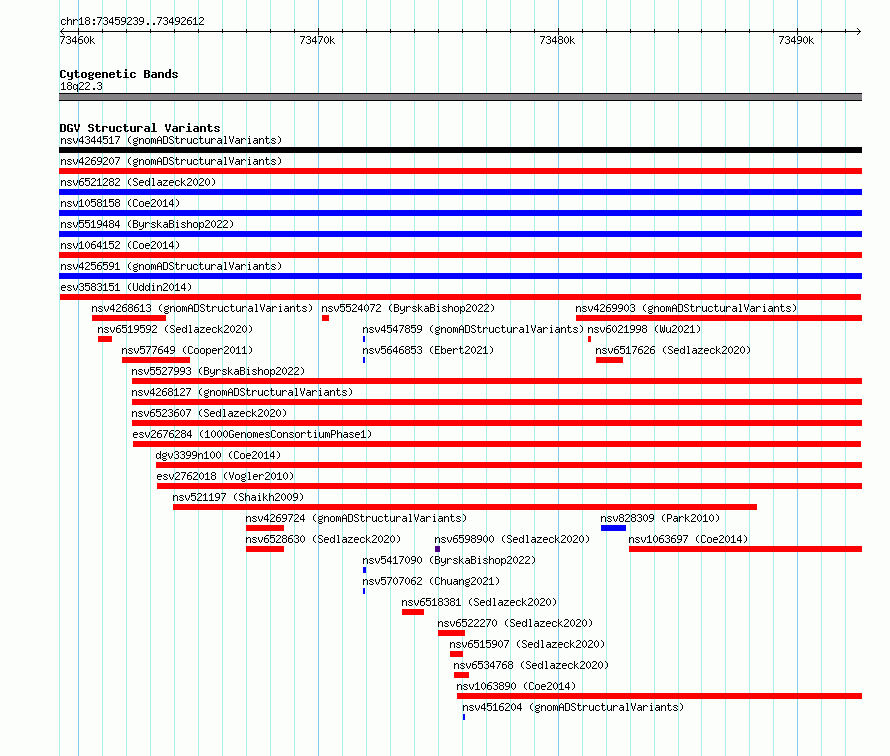Open the nsv1063697 (Coe2014) label
The height and width of the screenshot is (756, 890).
[x=688, y=539]
